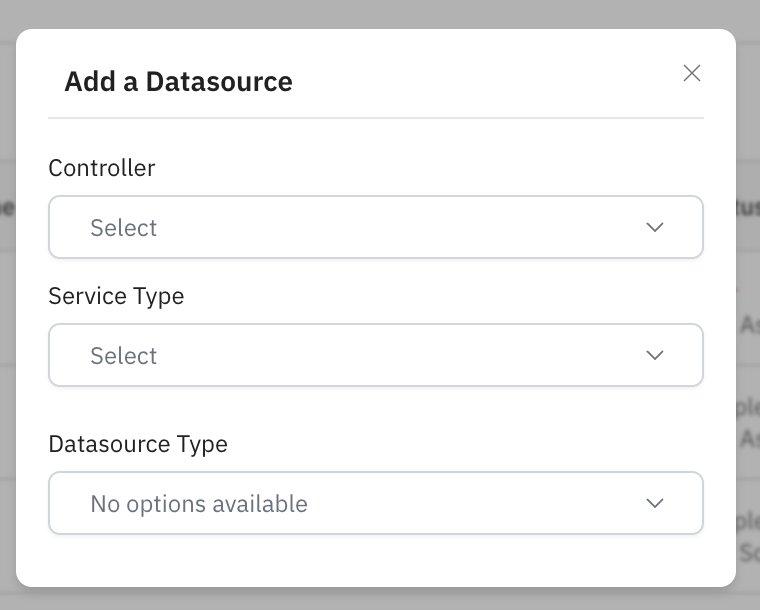Image resolution: width=760 pixels, height=610 pixels.
Task: Click the chevron arrow in Controller field
Action: pyautogui.click(x=654, y=227)
